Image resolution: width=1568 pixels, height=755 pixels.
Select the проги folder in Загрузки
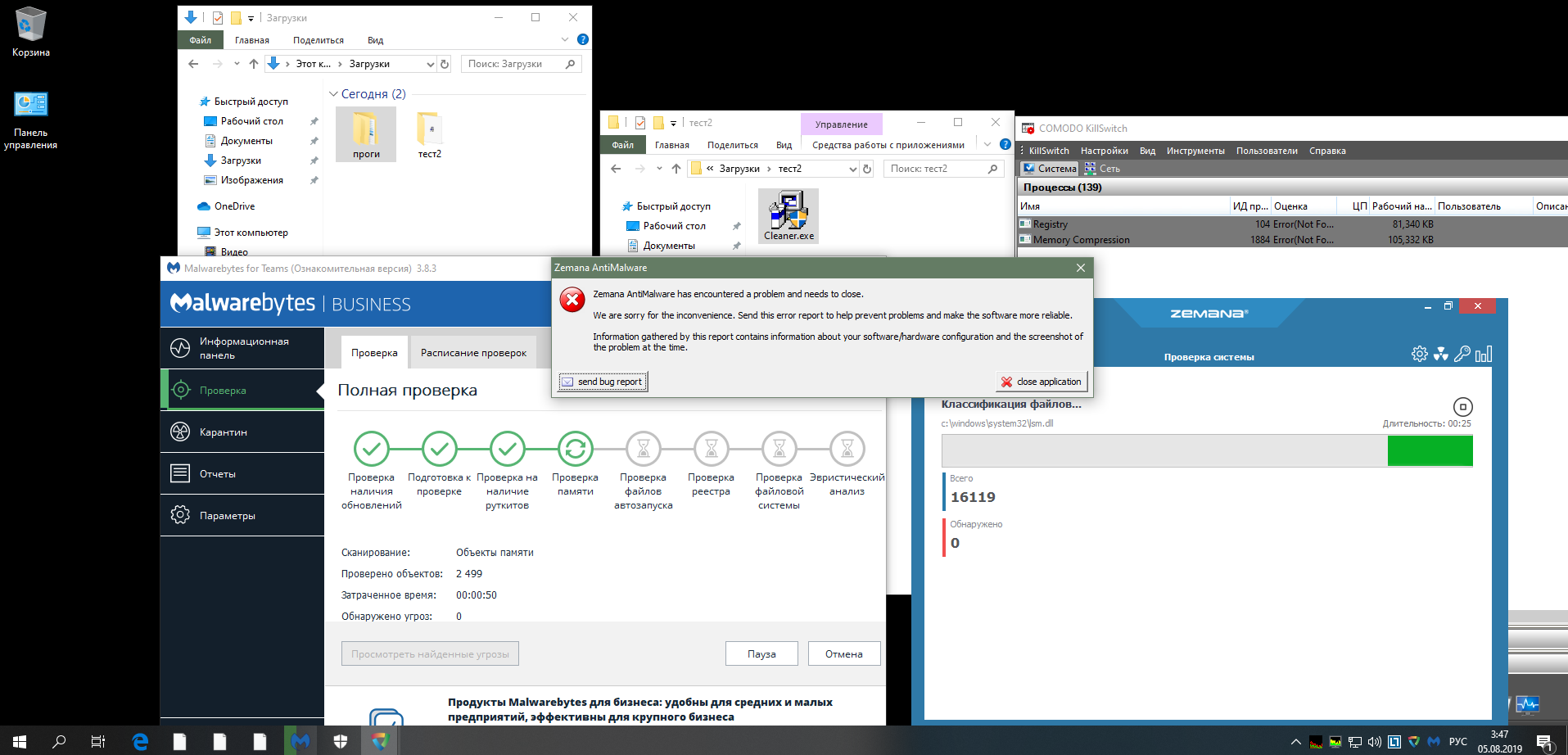tap(366, 135)
